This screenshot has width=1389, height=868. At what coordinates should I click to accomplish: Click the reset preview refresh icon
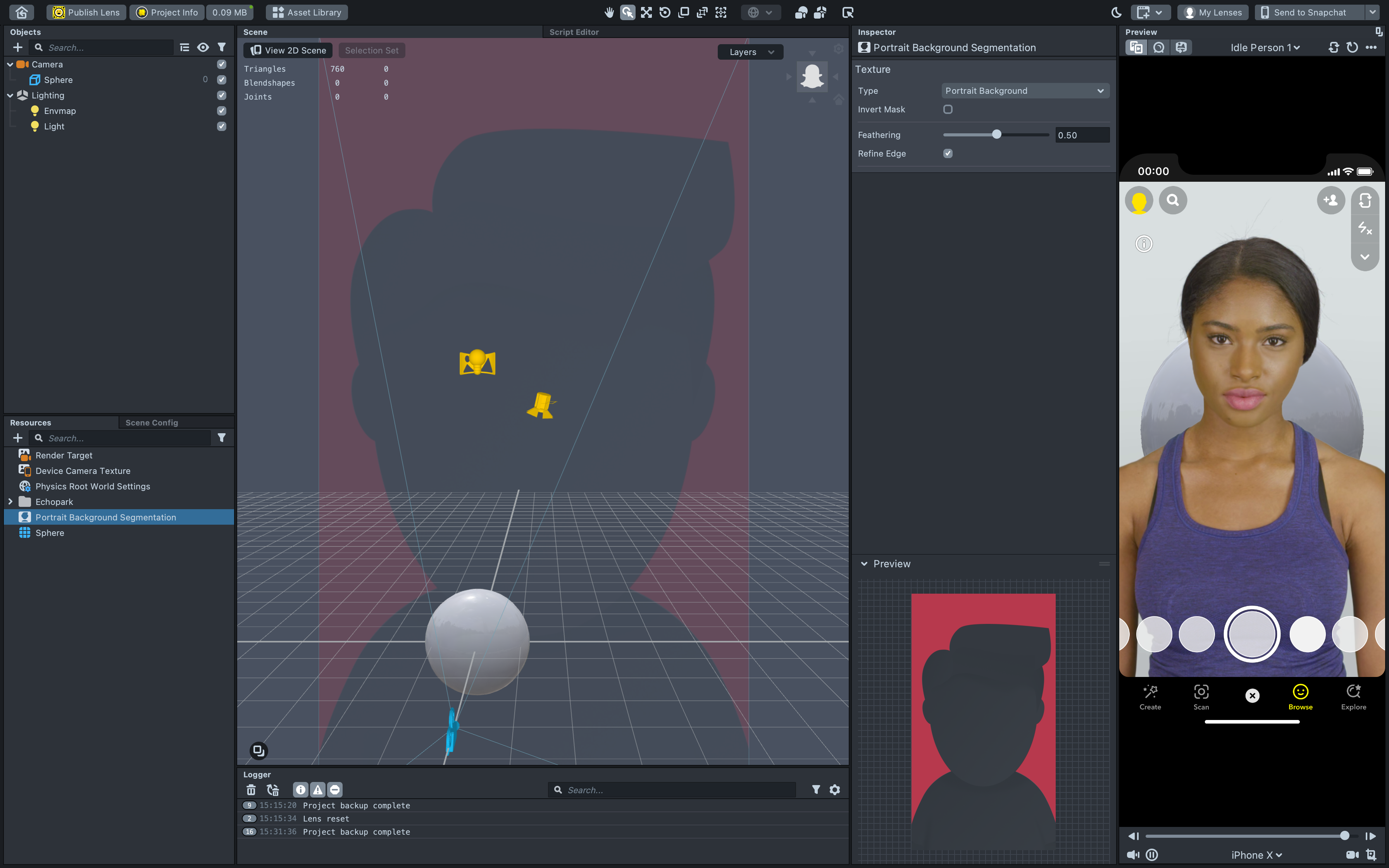1352,48
